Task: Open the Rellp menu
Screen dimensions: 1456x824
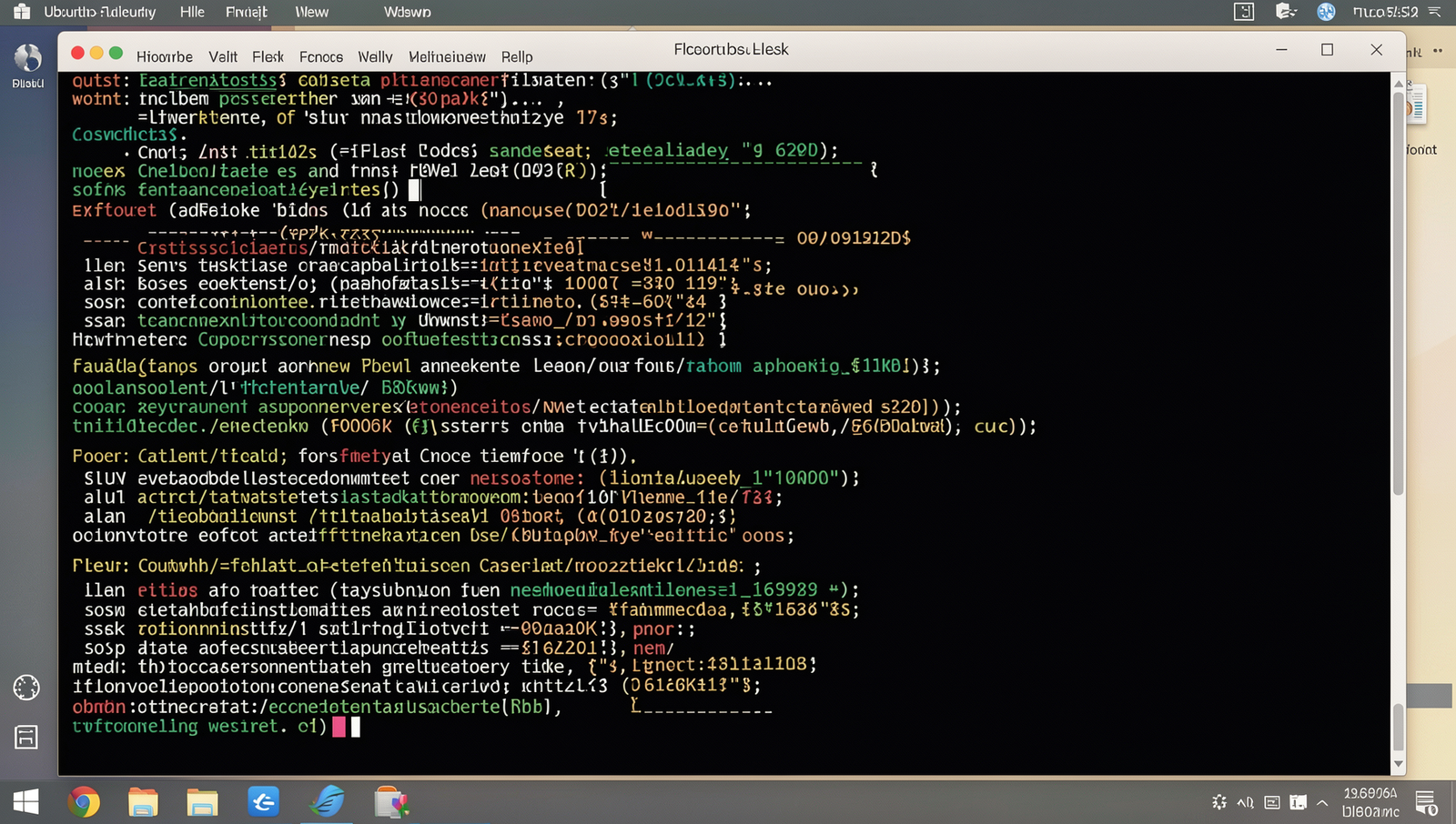Action: pos(517,56)
